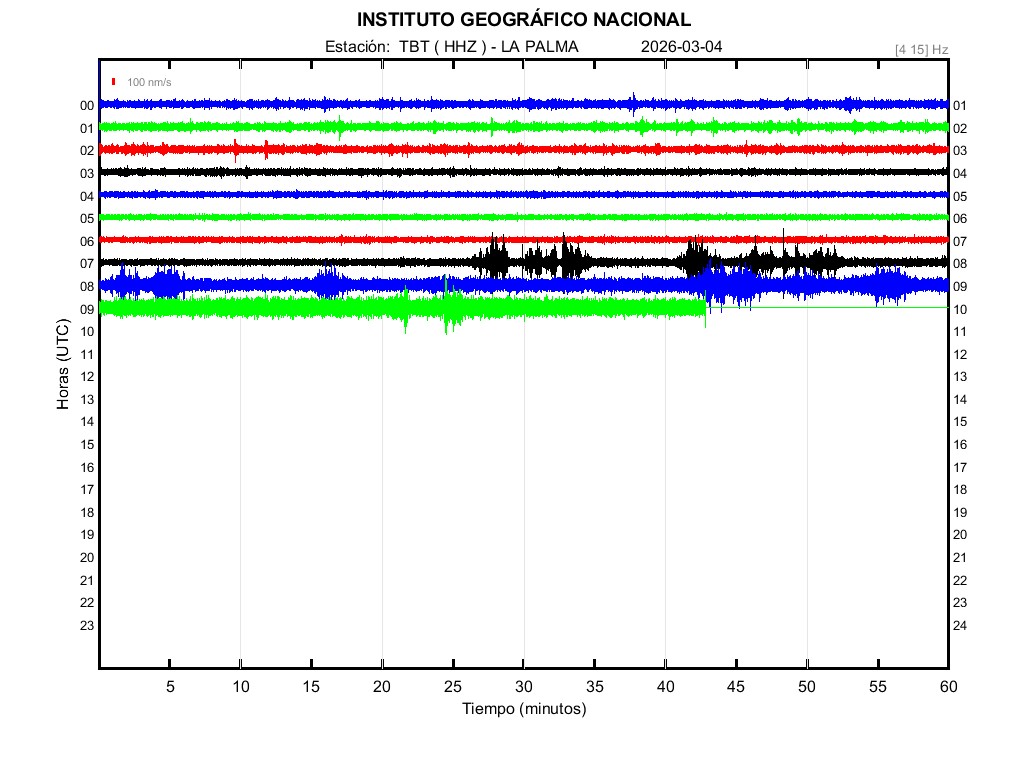The height and width of the screenshot is (768, 1024).
Task: Click the [4 15] Hz filter label
Action: 921,48
